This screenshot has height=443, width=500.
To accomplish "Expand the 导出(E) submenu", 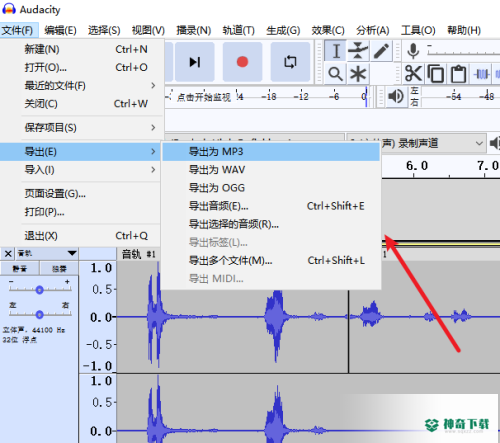I will 81,152.
